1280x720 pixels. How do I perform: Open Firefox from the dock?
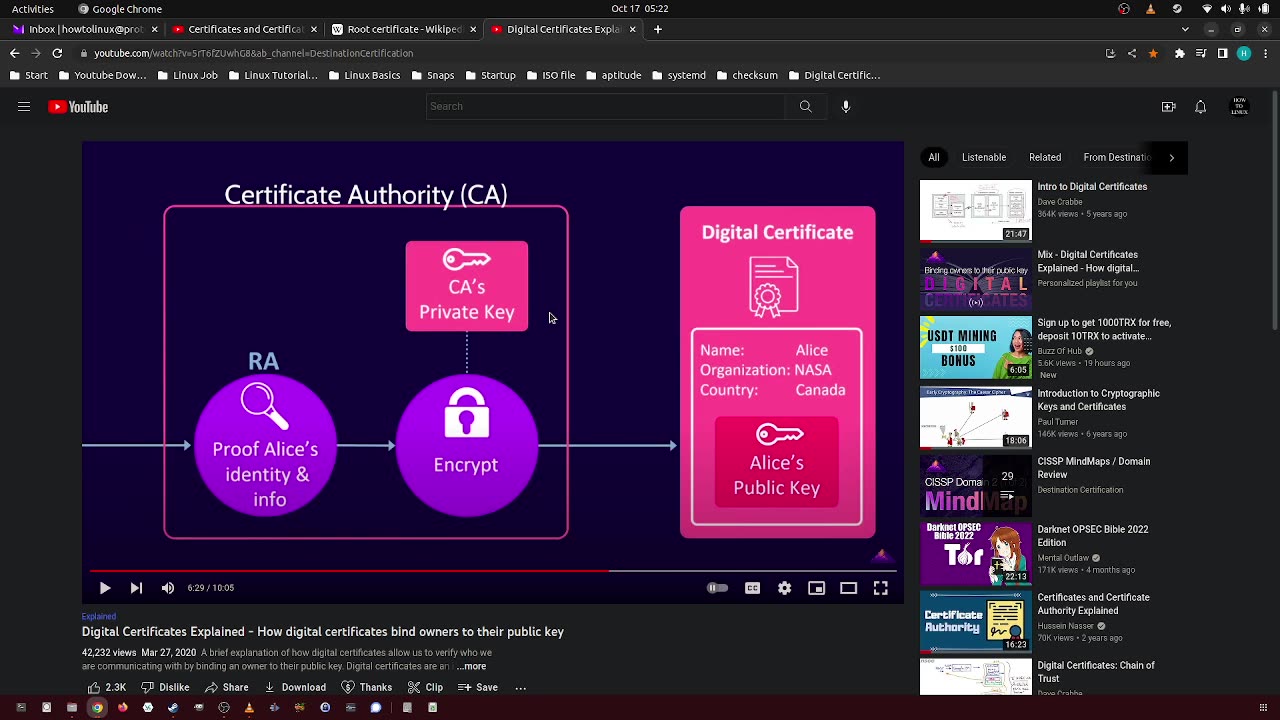(122, 708)
